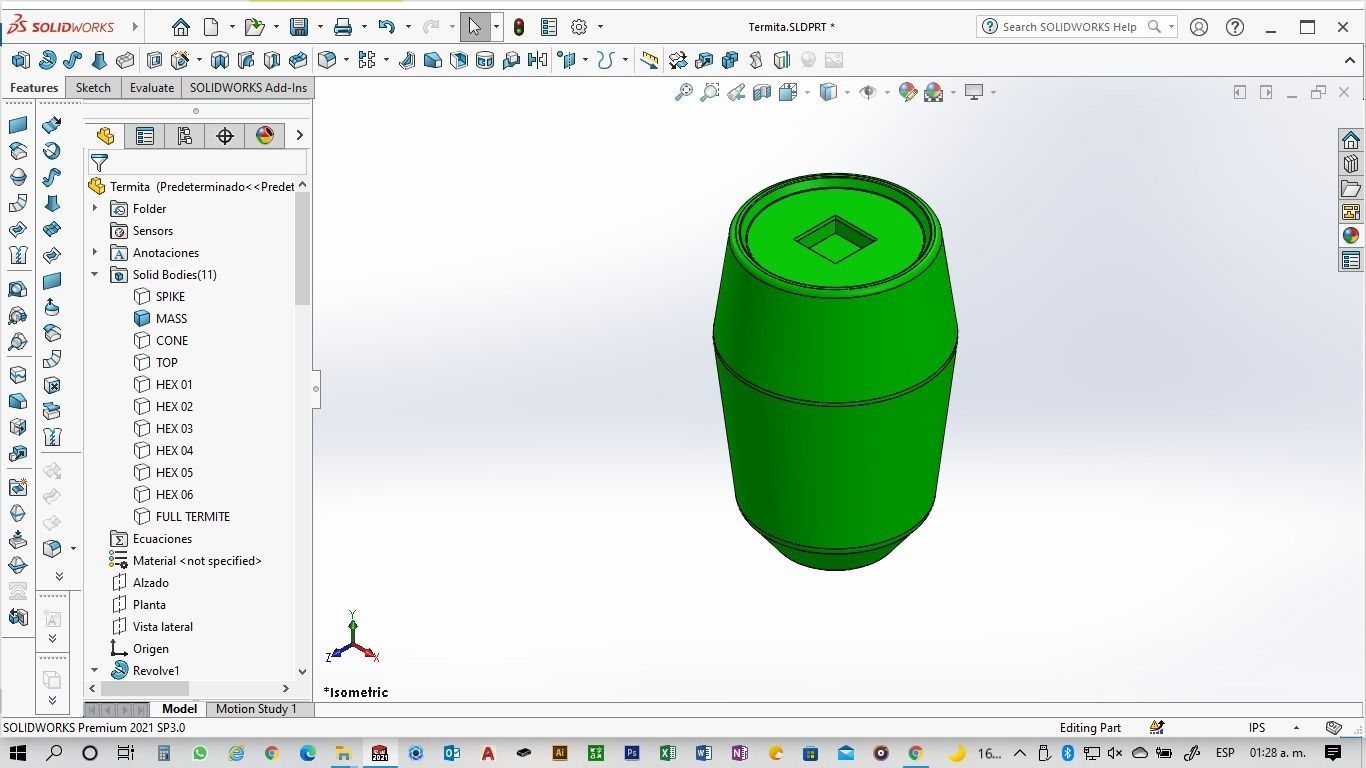The height and width of the screenshot is (768, 1366).
Task: Switch to the Evaluate tab
Action: click(x=152, y=88)
